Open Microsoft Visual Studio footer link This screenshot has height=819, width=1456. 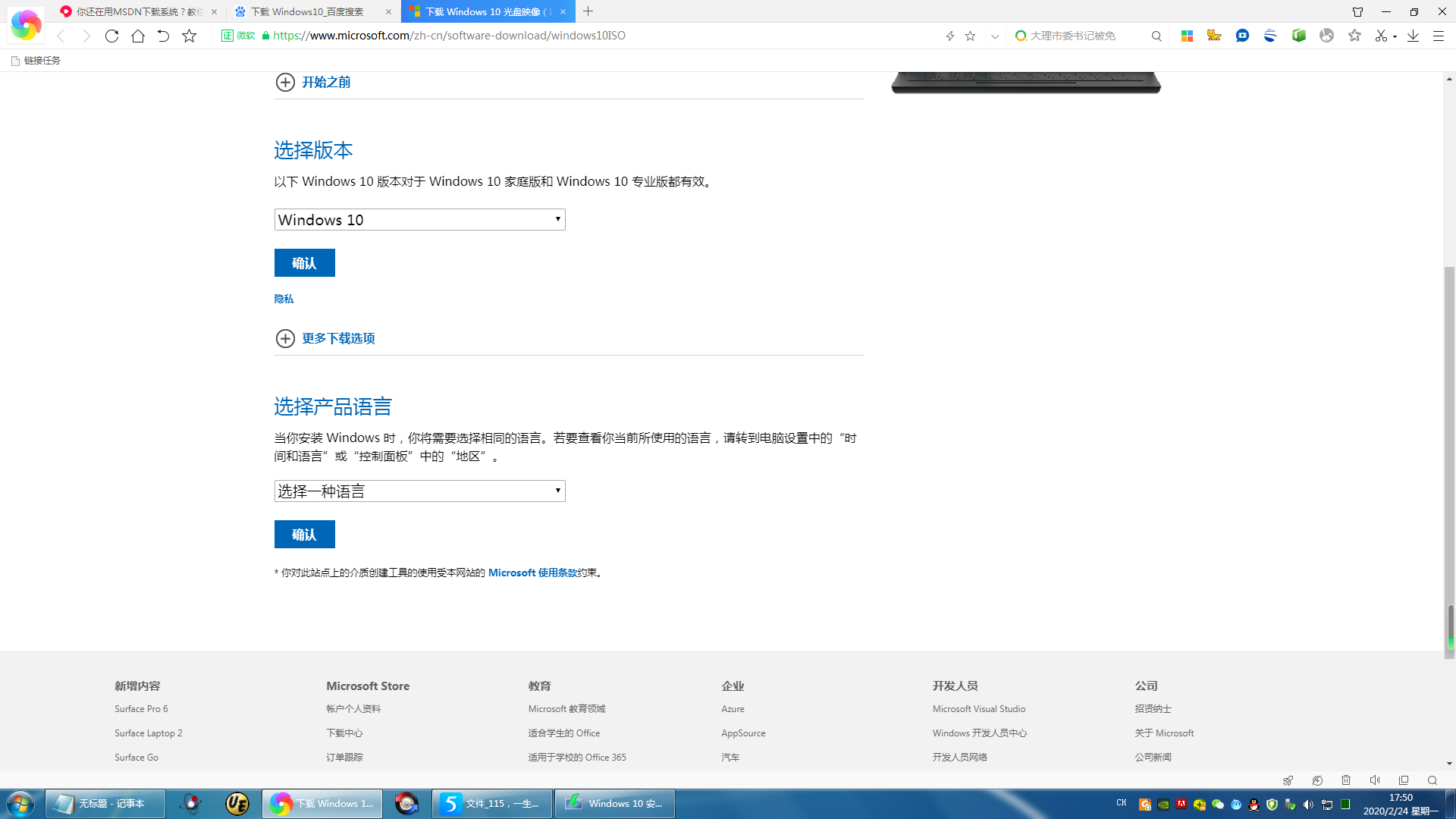point(979,709)
